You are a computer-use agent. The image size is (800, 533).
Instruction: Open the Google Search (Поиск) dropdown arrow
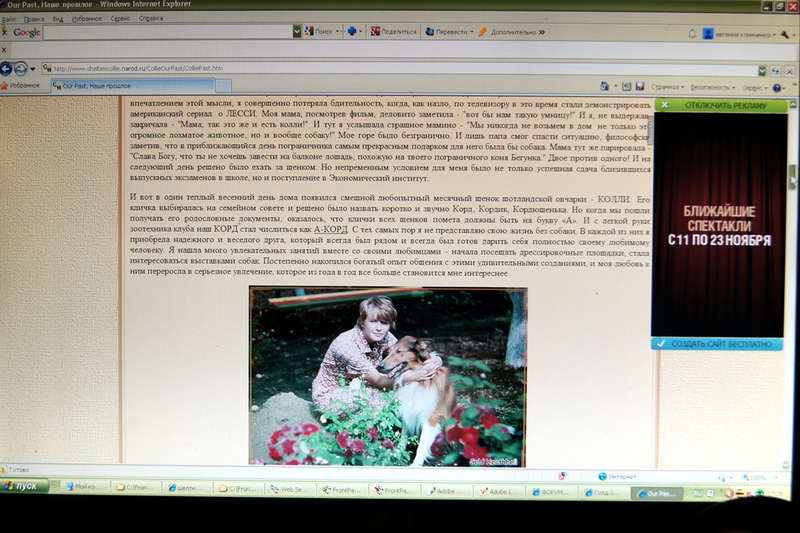pos(337,32)
